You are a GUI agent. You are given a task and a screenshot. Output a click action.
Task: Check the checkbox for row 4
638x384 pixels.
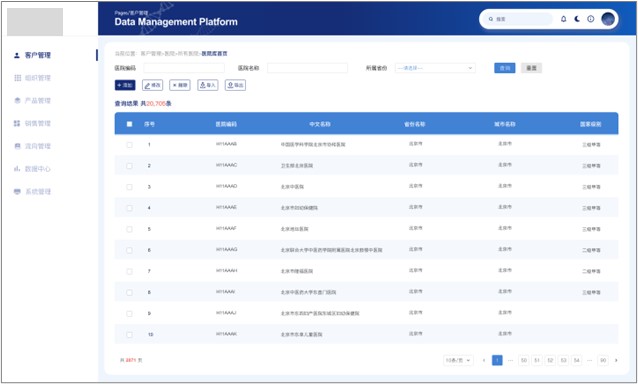(x=129, y=208)
